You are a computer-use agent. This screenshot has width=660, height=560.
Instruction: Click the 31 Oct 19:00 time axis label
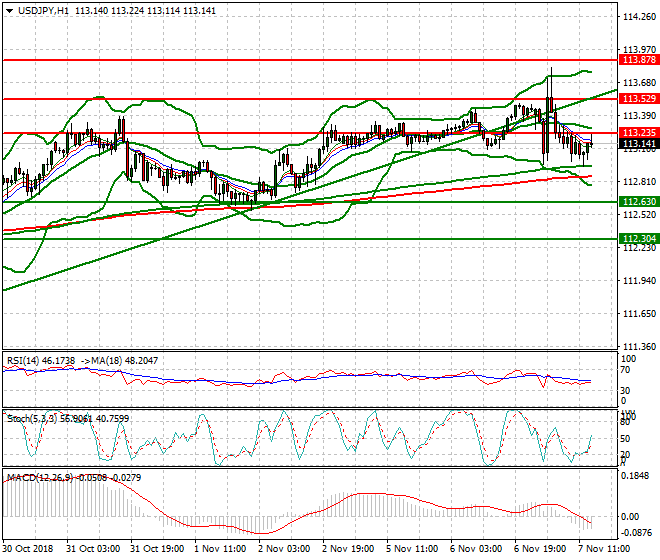(x=157, y=549)
